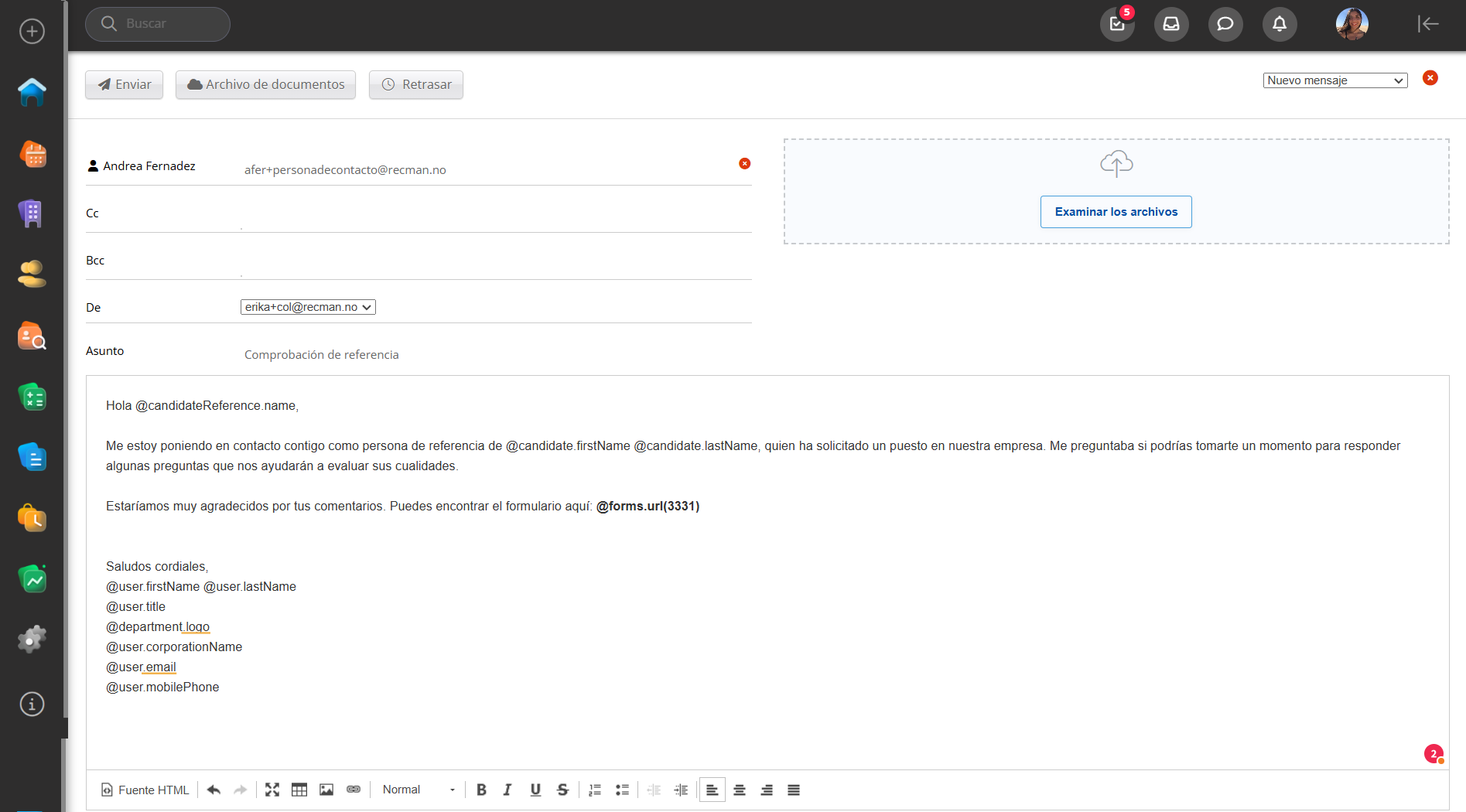Insert an image into the email body
The image size is (1466, 812).
(326, 790)
